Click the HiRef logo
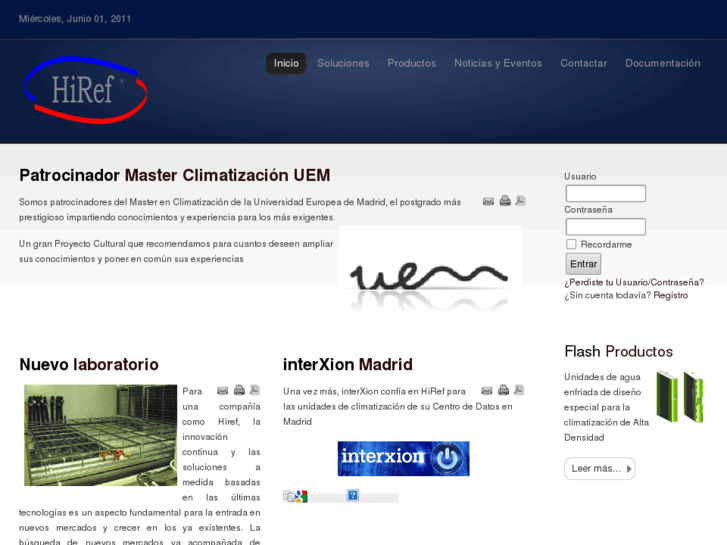 tap(86, 90)
